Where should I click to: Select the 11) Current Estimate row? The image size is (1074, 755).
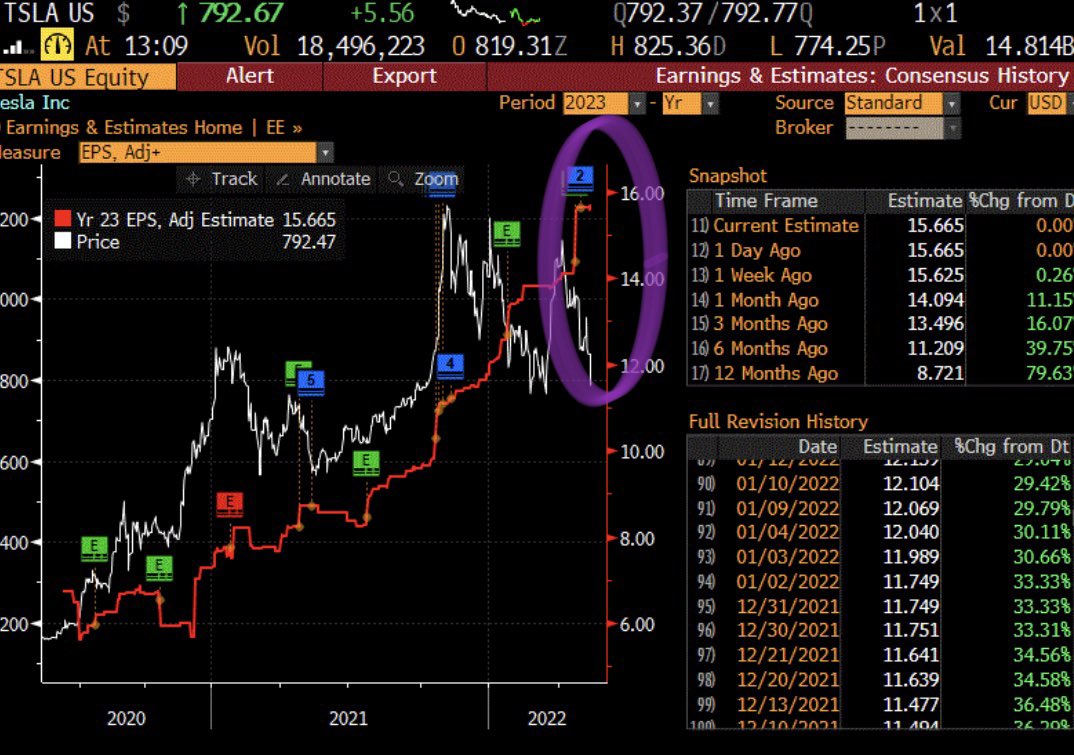pyautogui.click(x=880, y=225)
